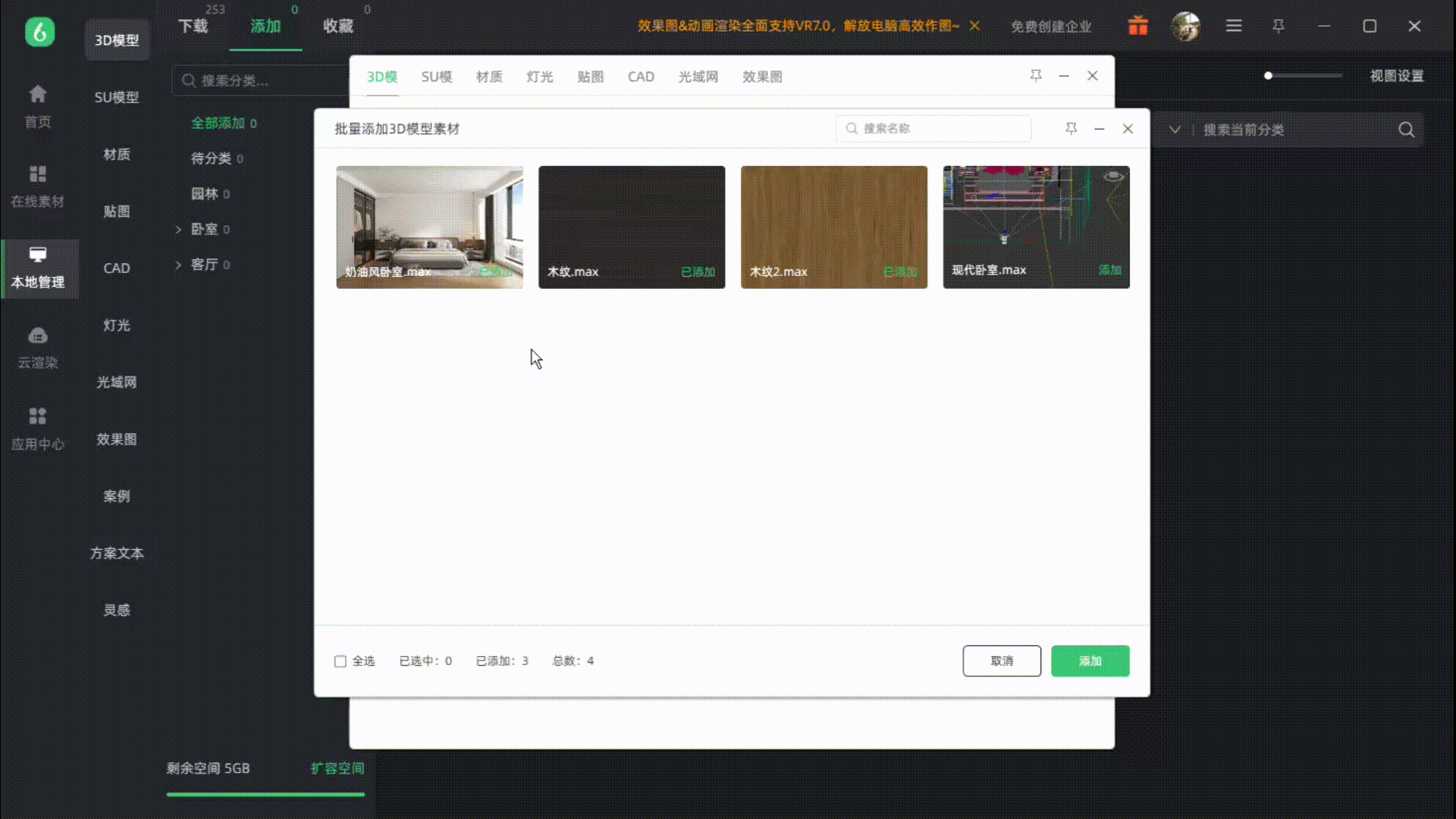Select 待分类 category row
This screenshot has height=819, width=1456.
click(x=217, y=158)
